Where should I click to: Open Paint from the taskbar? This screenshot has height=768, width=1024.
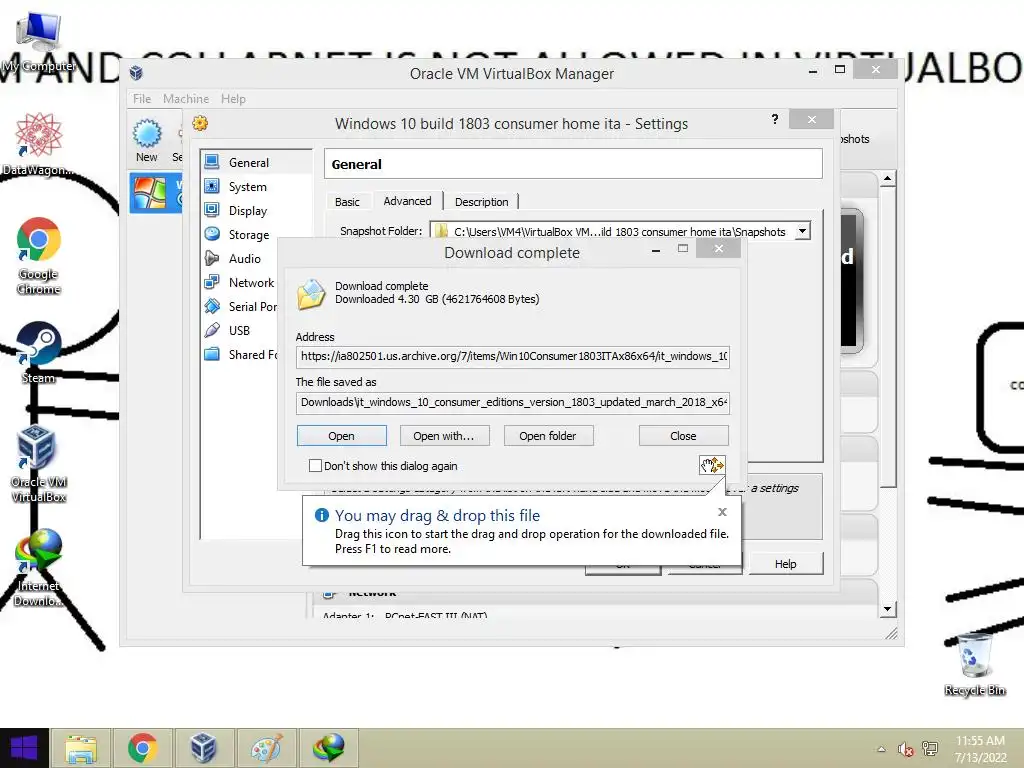[266, 748]
